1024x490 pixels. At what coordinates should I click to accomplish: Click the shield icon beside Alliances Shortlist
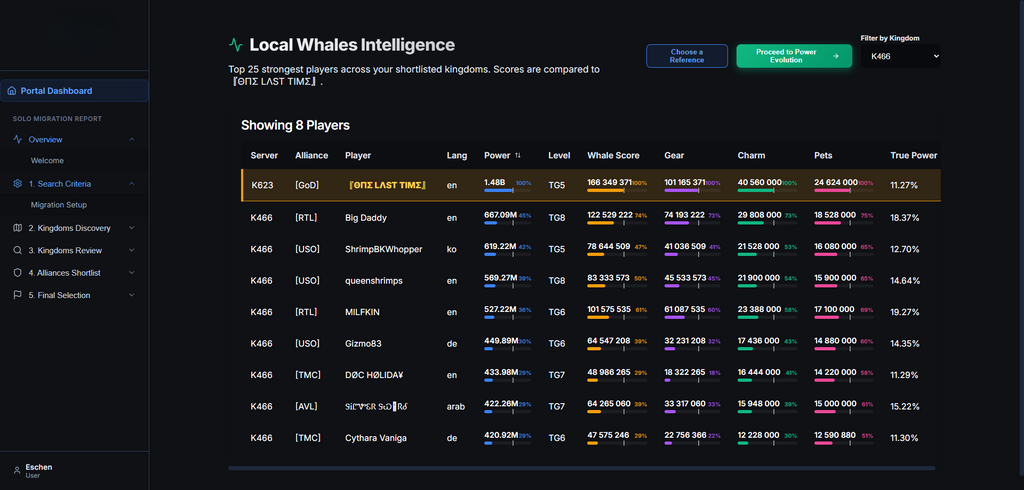pyautogui.click(x=18, y=273)
